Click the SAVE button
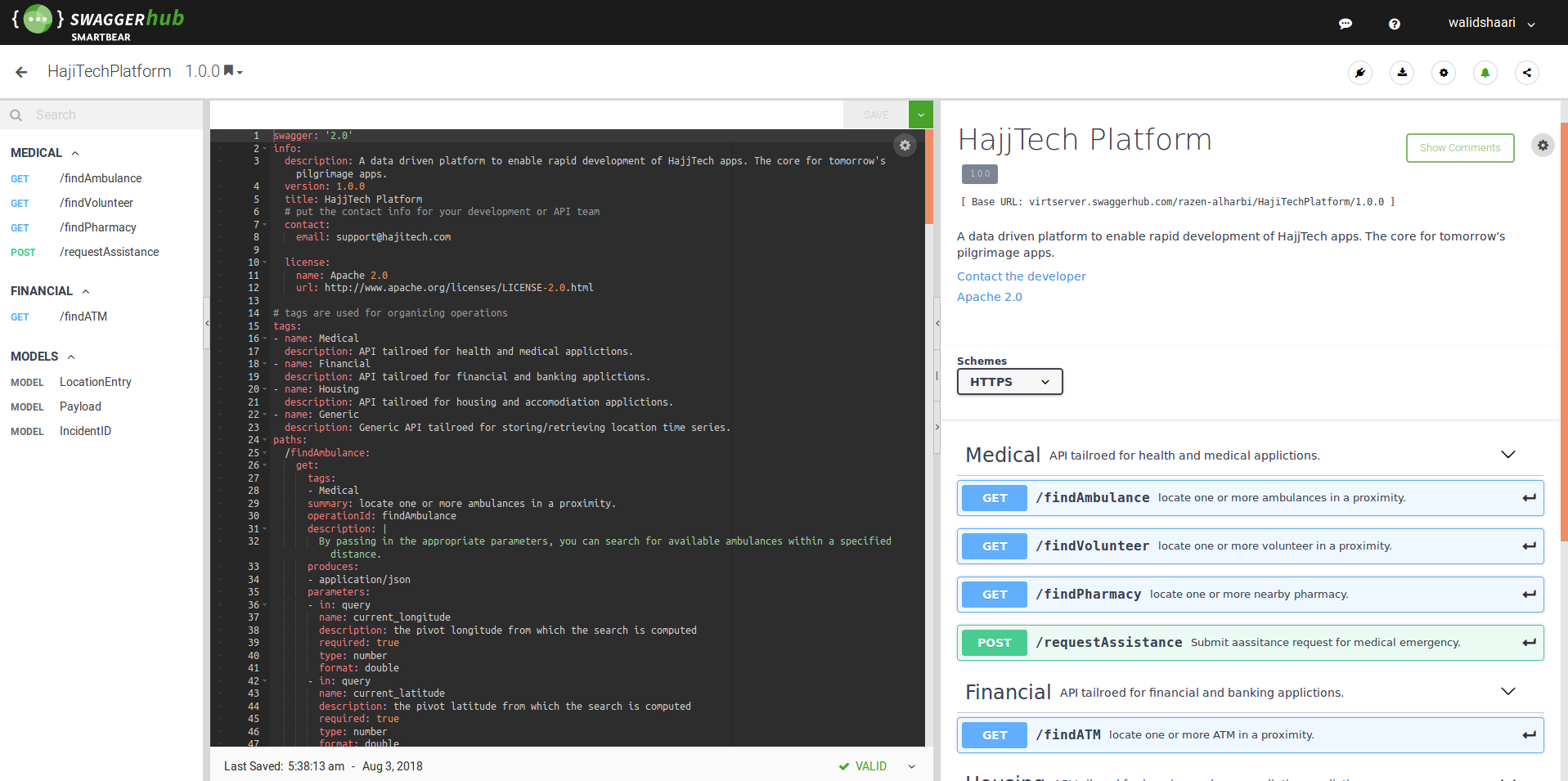This screenshot has height=781, width=1568. click(876, 115)
